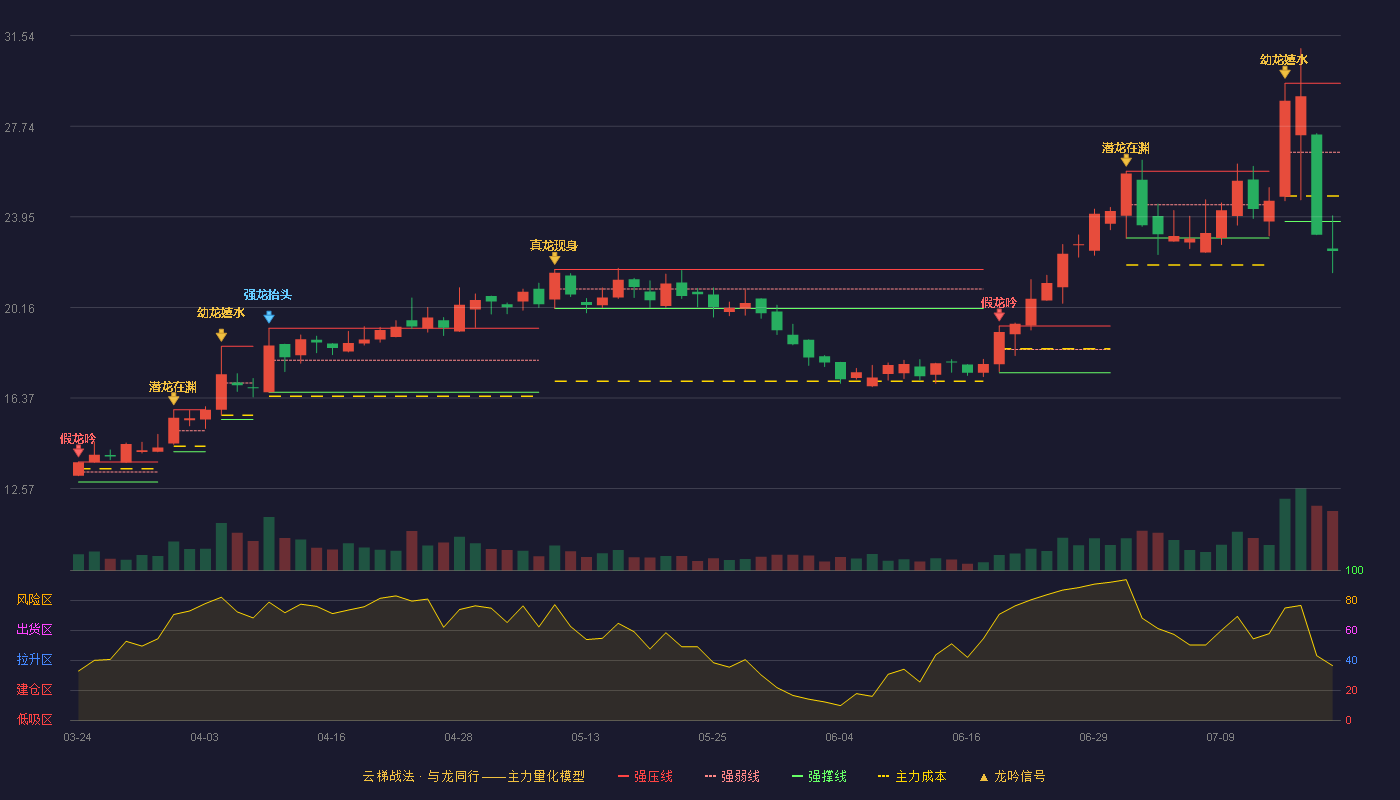
Task: Click the 07-09 date label
Action: click(x=1220, y=737)
